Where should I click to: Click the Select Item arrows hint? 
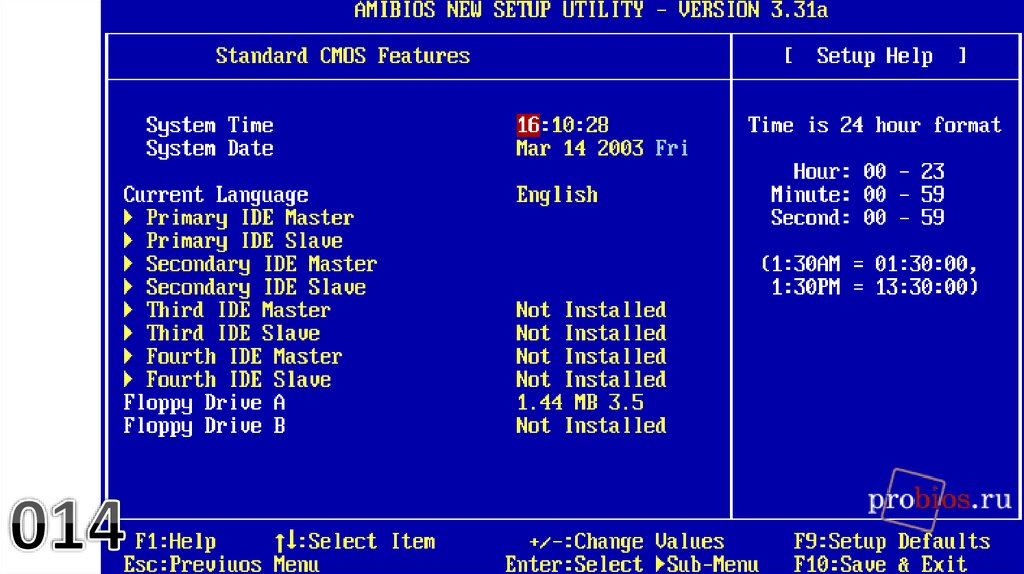point(354,541)
